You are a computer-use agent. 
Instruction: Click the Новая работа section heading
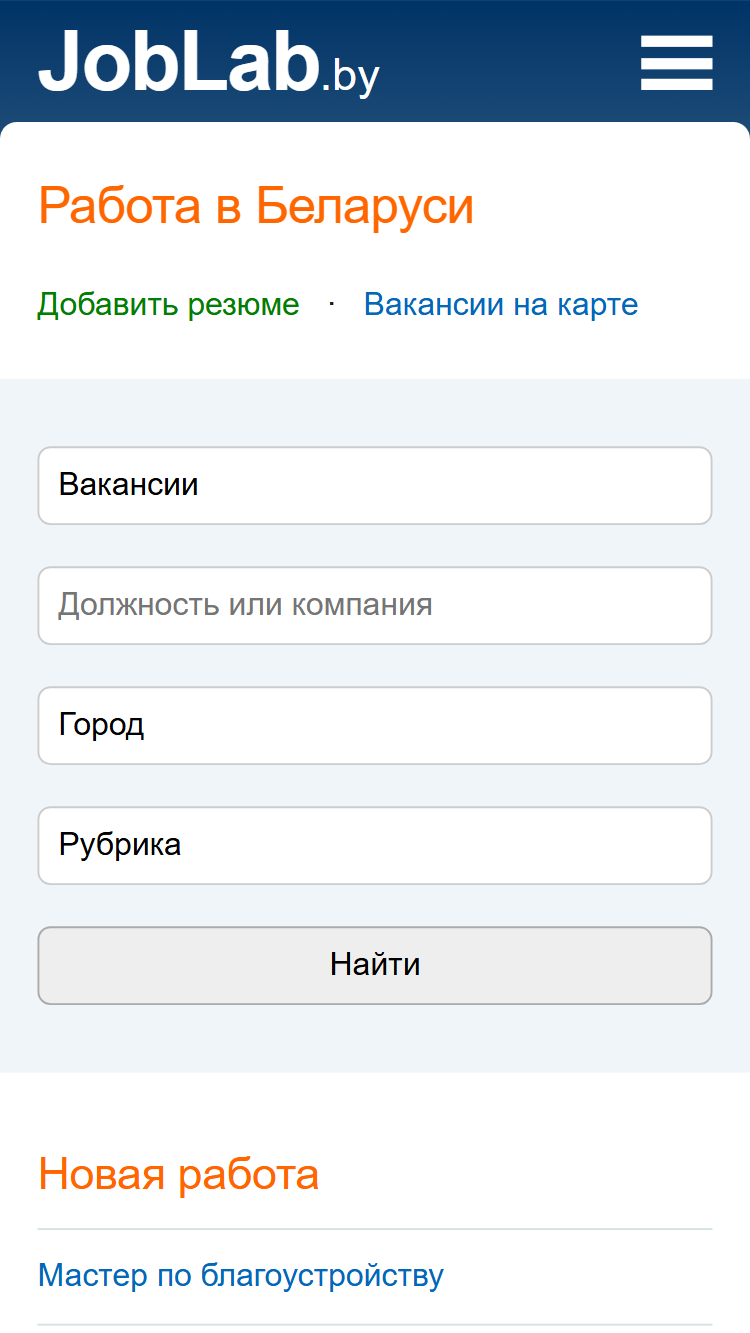coord(178,1173)
